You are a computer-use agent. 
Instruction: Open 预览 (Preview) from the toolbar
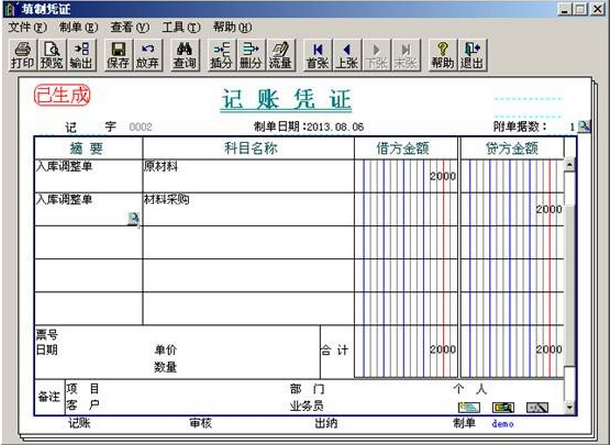(51, 53)
